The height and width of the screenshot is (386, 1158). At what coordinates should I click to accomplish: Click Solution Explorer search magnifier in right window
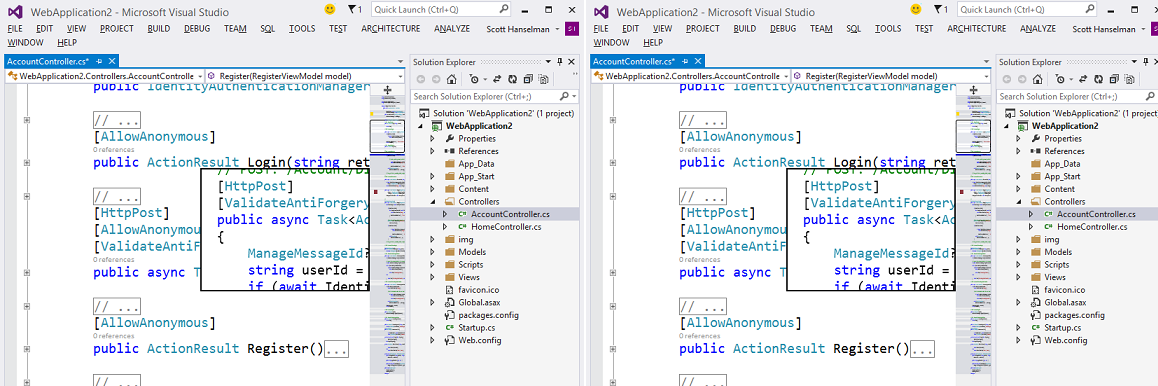tap(1151, 96)
